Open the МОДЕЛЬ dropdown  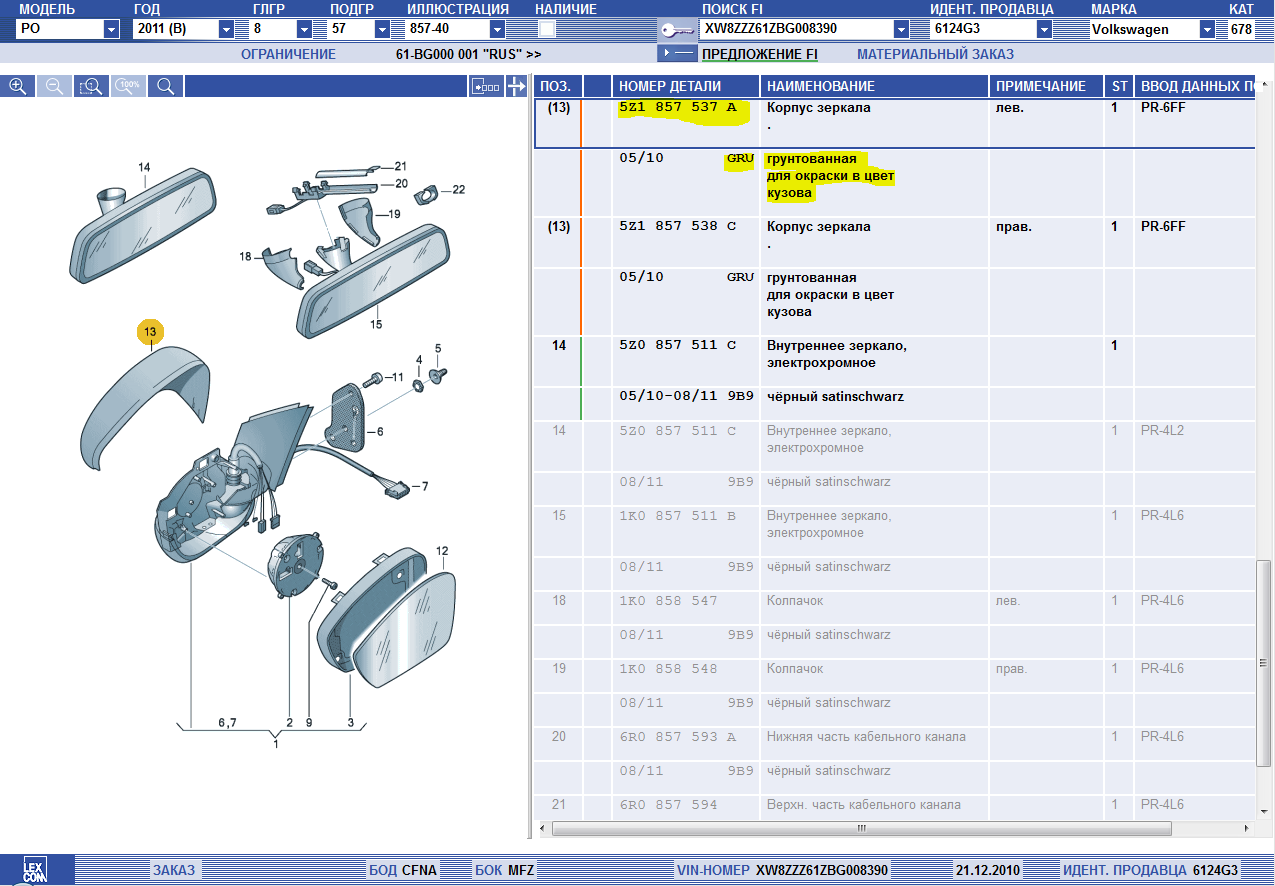click(x=111, y=30)
